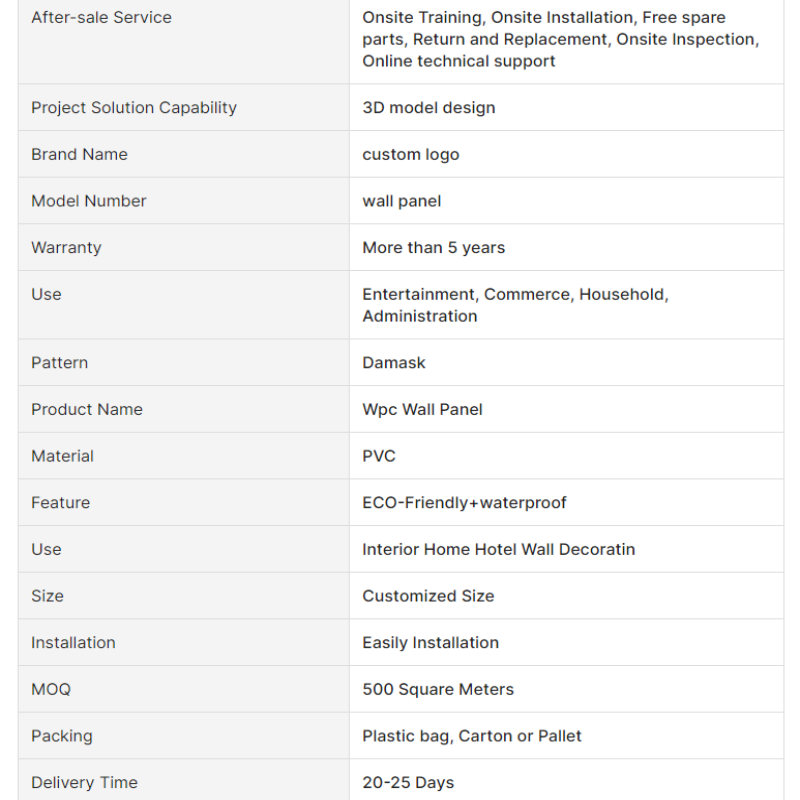Select the "Customized Size" value

point(428,596)
